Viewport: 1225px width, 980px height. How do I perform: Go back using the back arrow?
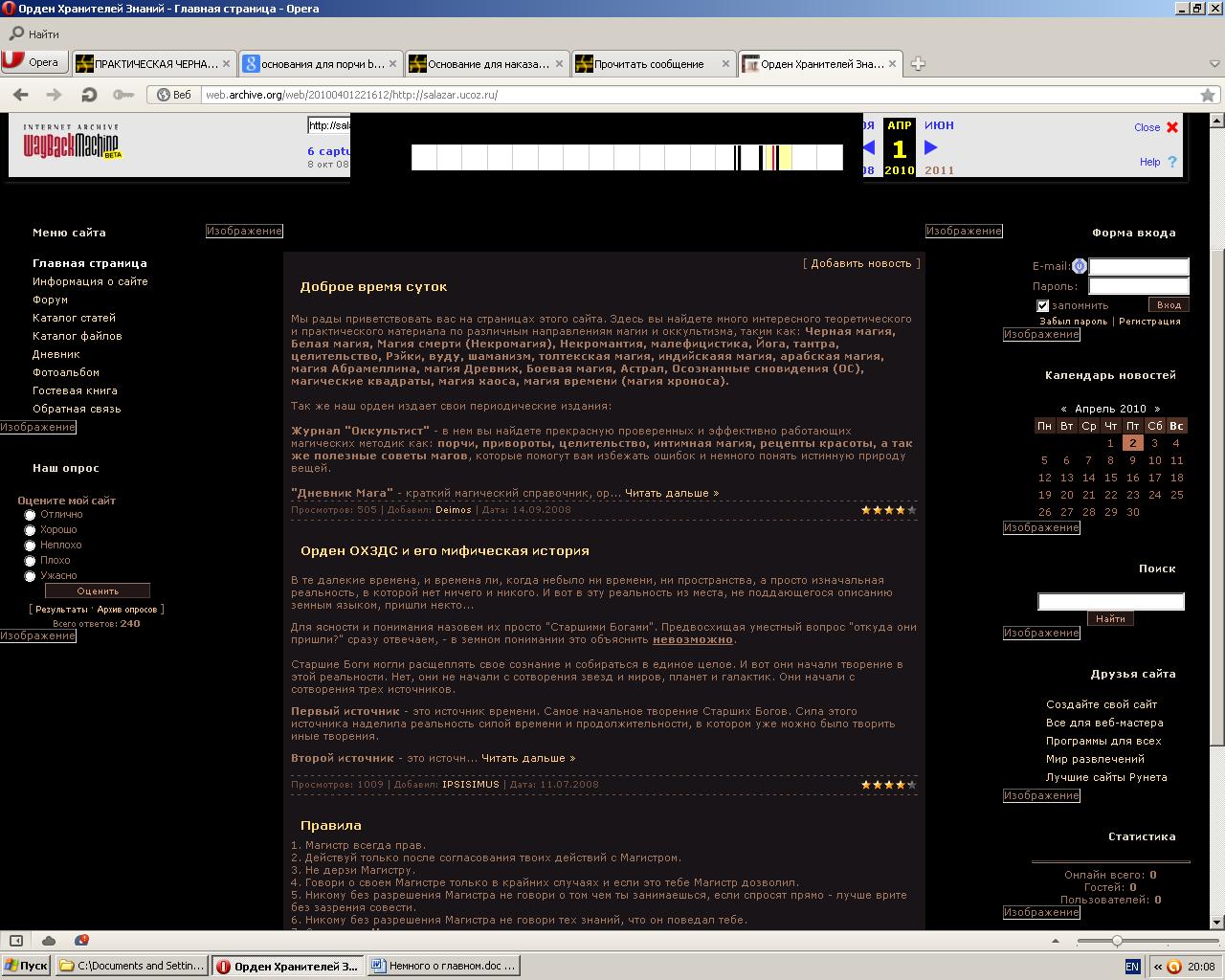(x=21, y=95)
